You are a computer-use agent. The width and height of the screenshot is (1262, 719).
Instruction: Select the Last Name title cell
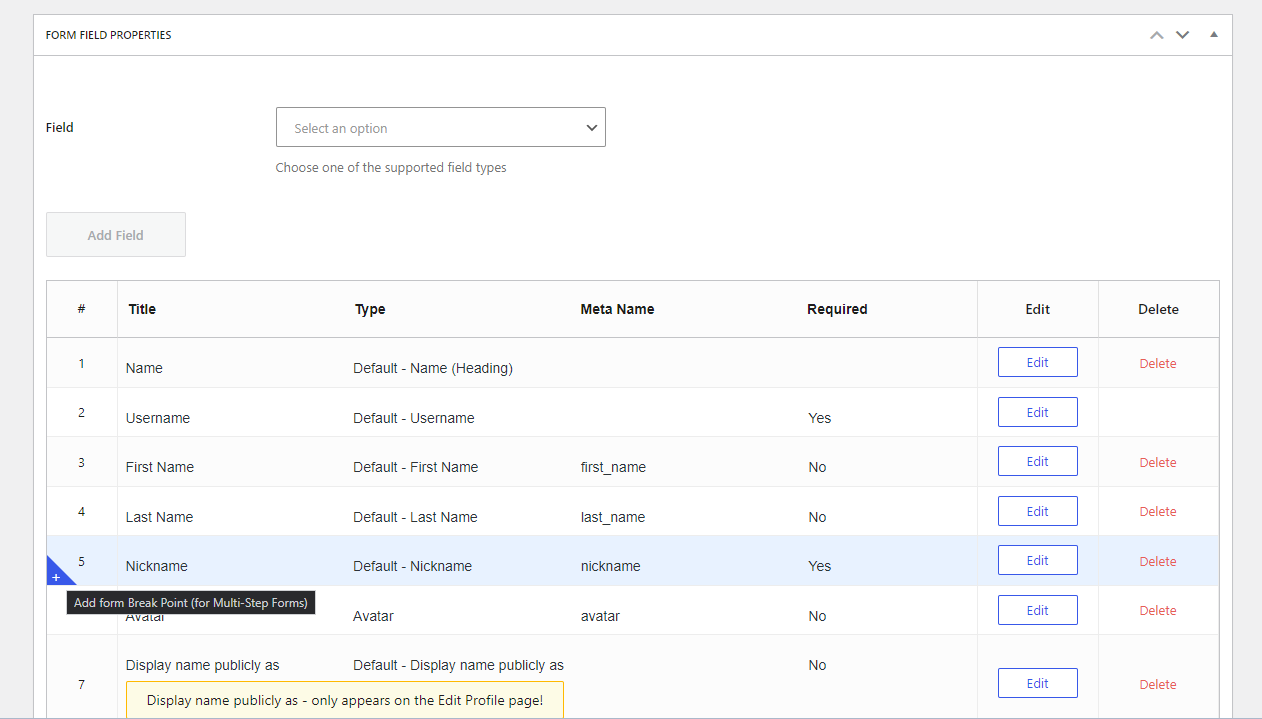coord(160,517)
